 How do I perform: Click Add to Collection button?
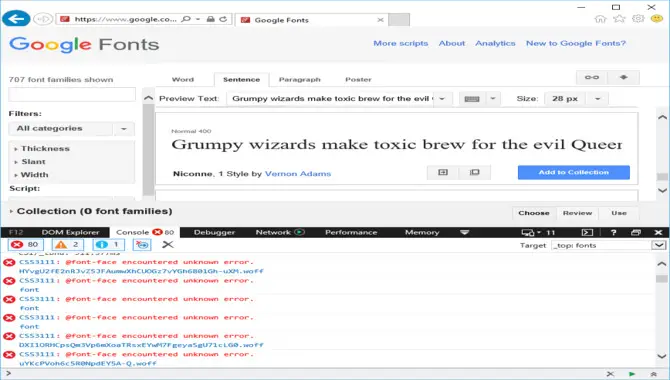(573, 172)
